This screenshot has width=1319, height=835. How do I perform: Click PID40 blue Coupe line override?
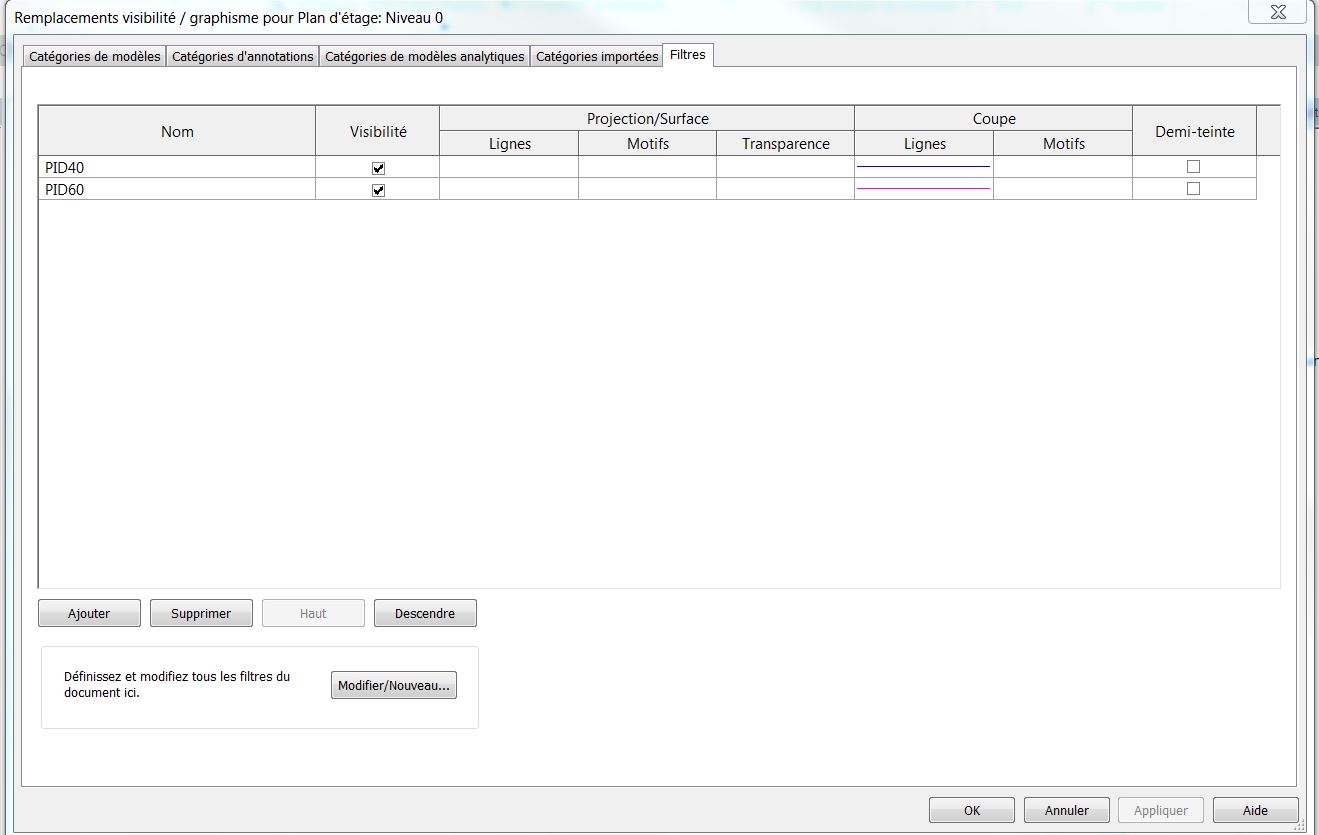point(923,167)
